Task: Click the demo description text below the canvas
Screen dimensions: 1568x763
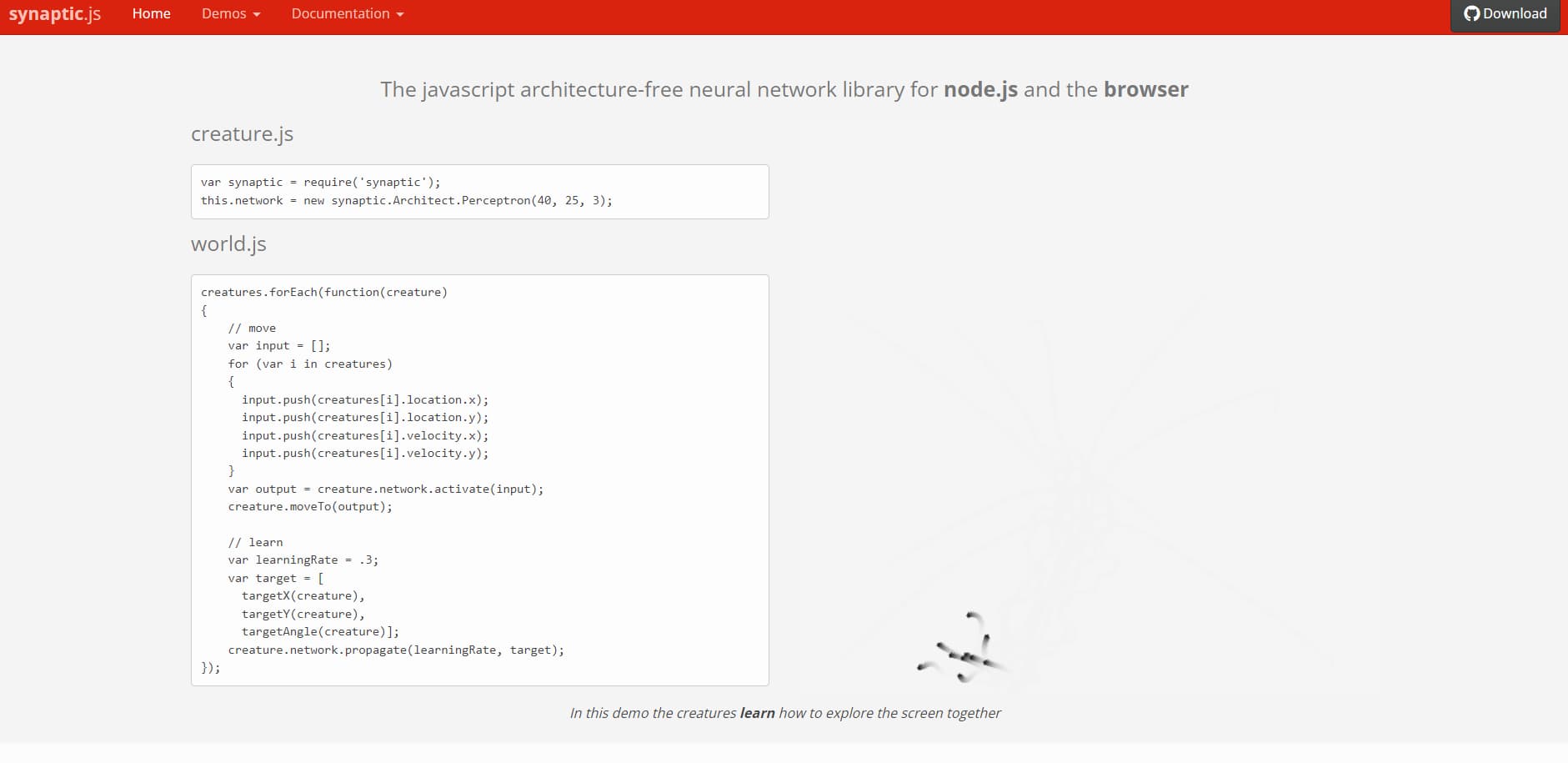Action: click(784, 713)
